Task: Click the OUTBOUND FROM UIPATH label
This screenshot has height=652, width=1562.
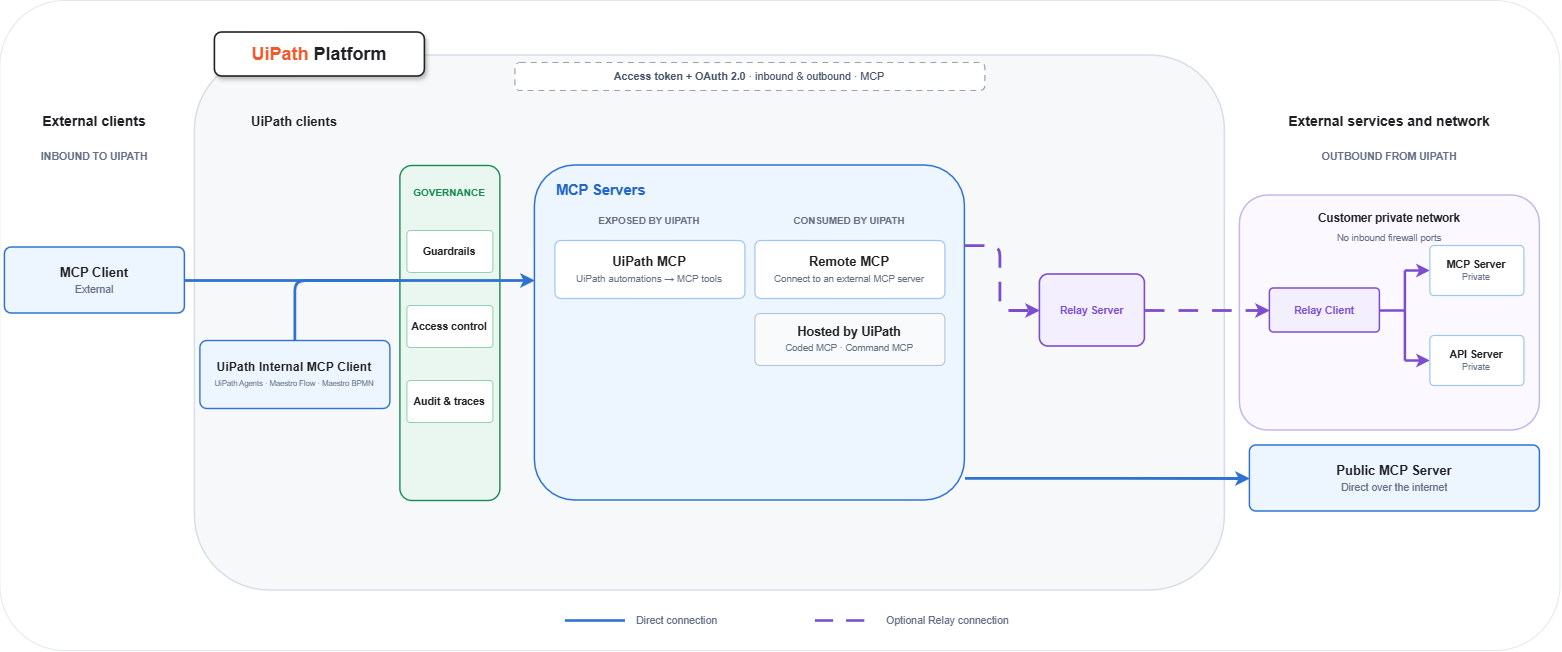Action: point(1389,156)
